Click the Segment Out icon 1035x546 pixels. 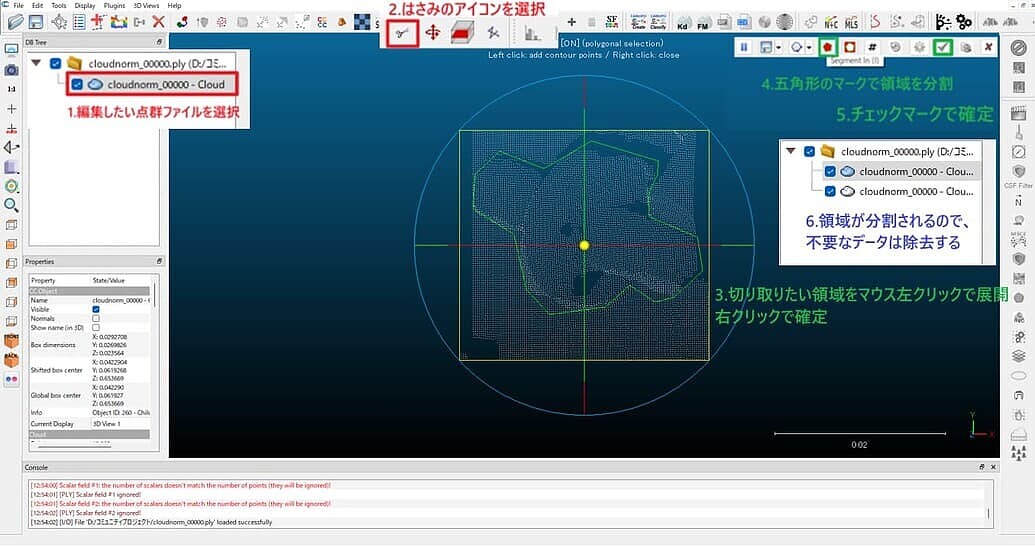(850, 47)
